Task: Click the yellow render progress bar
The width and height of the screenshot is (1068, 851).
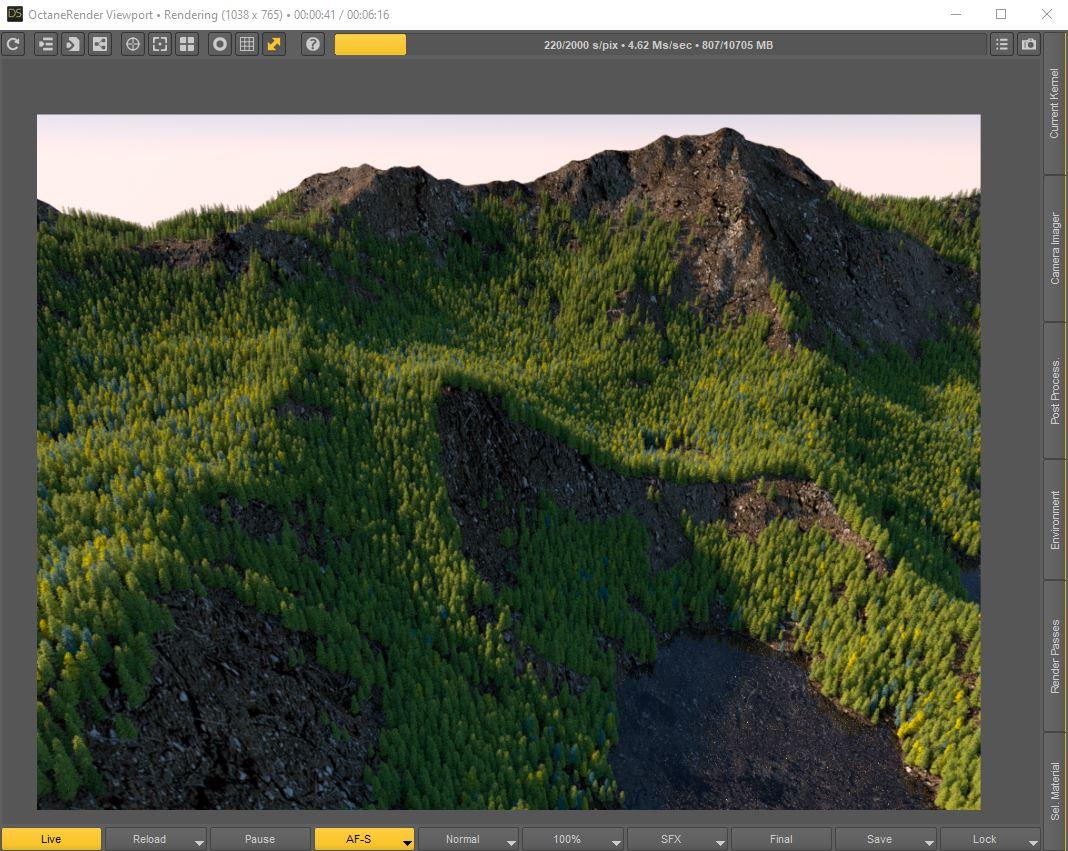Action: 370,45
